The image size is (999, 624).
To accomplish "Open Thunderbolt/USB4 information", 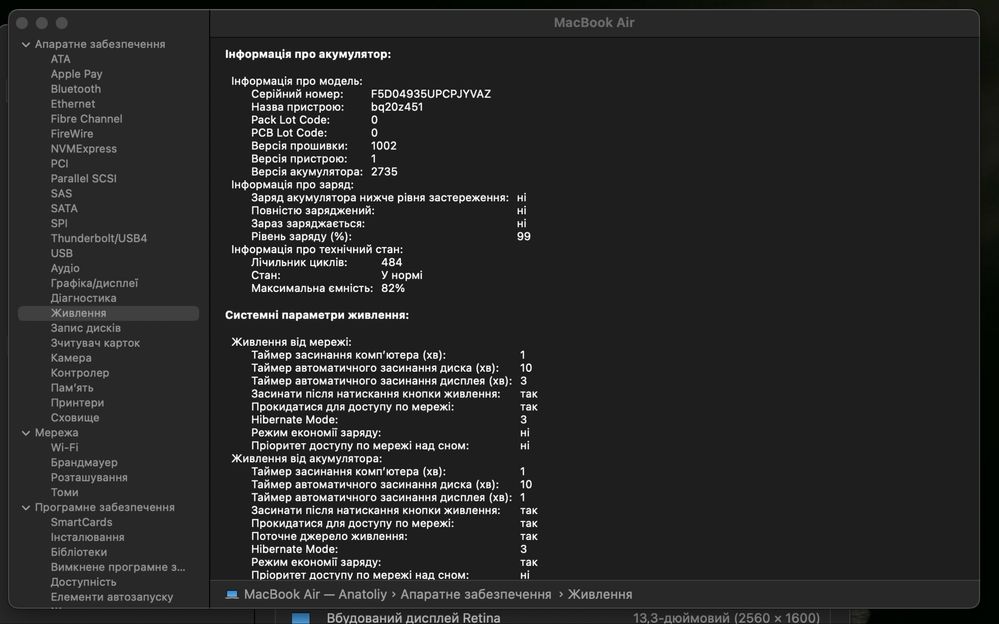I will click(99, 238).
